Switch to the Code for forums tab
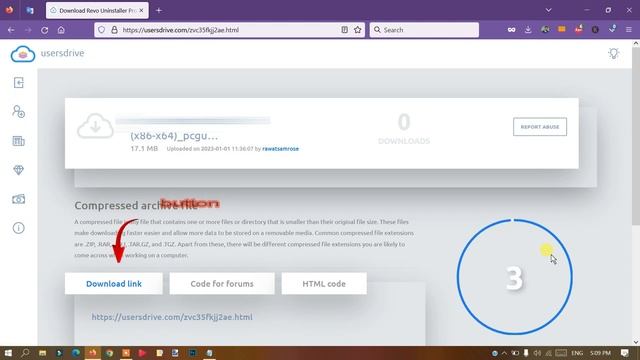This screenshot has width=640, height=360. click(x=222, y=284)
